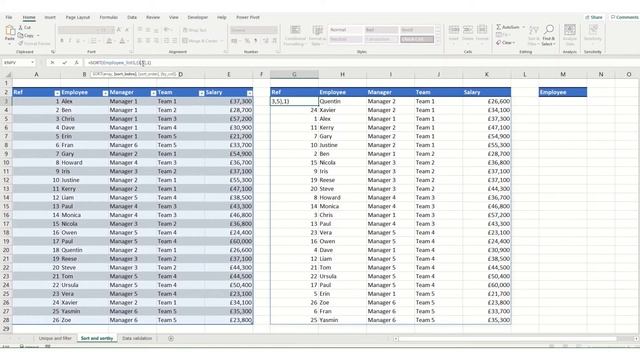
Task: Click the Find & Select magnifier icon
Action: pos(549,30)
